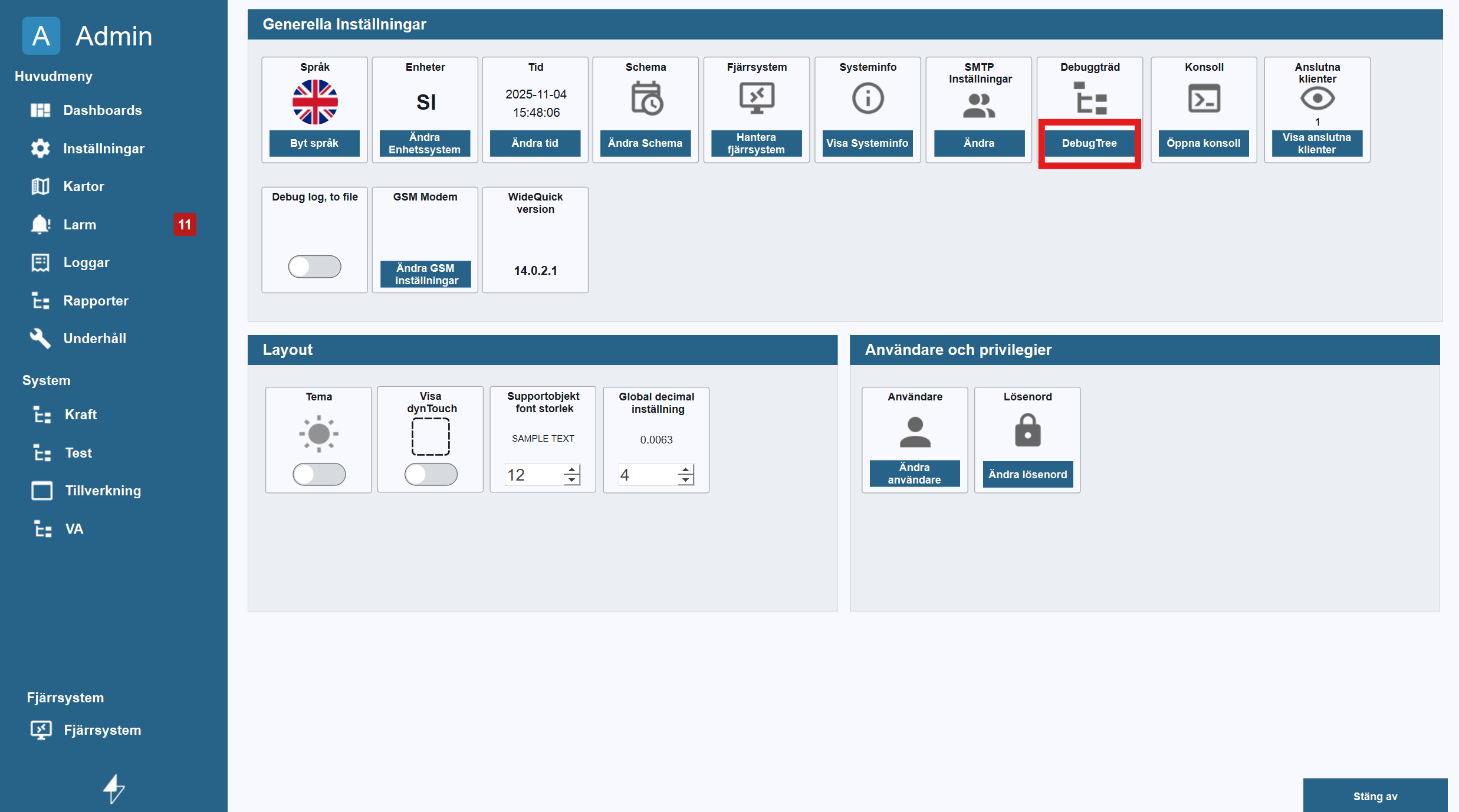The height and width of the screenshot is (812, 1459).
Task: Click the Stäng av button
Action: tap(1375, 796)
